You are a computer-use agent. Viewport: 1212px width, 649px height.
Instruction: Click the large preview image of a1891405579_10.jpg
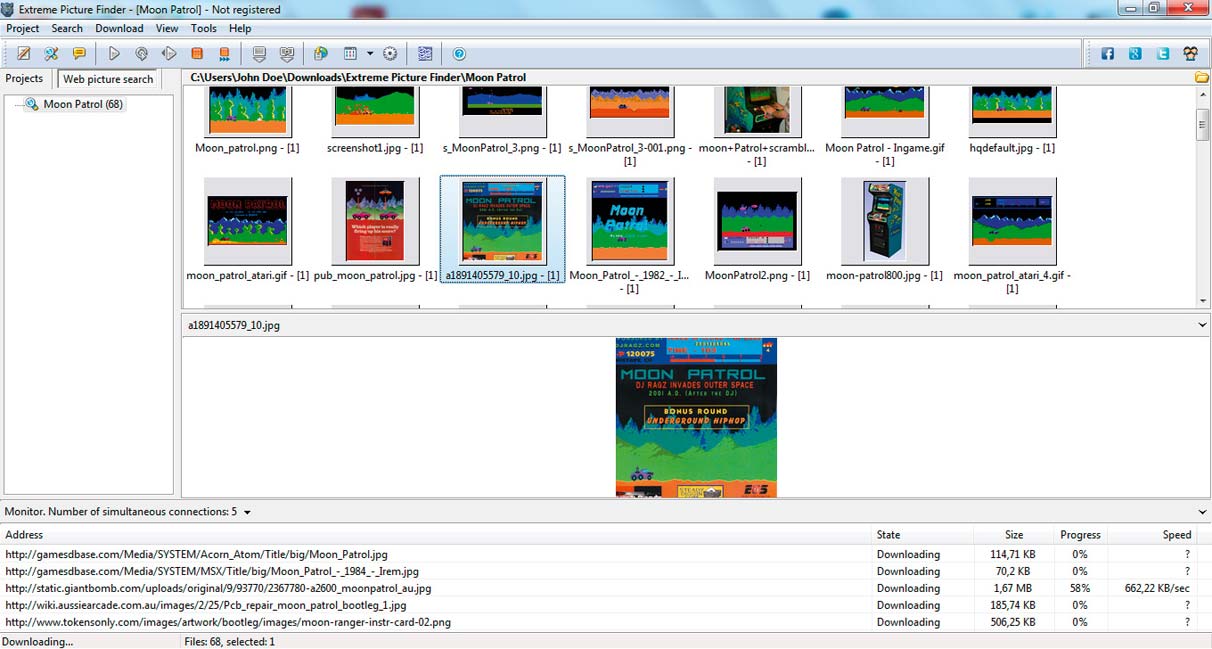tap(696, 417)
